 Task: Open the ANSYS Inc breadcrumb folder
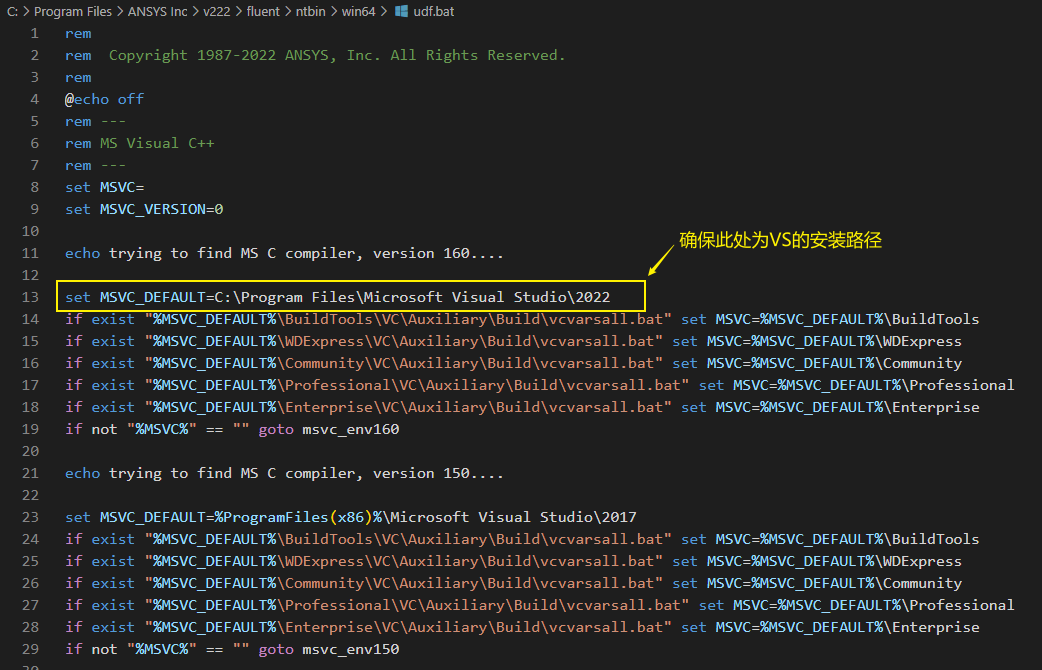pos(157,11)
